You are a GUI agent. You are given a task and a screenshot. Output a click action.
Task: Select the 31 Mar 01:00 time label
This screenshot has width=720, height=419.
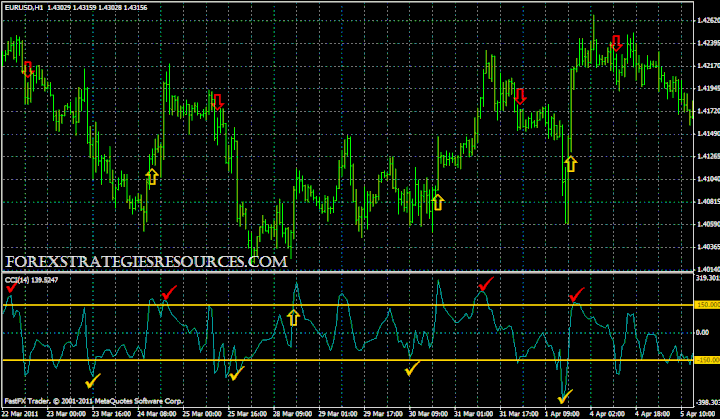(x=473, y=413)
